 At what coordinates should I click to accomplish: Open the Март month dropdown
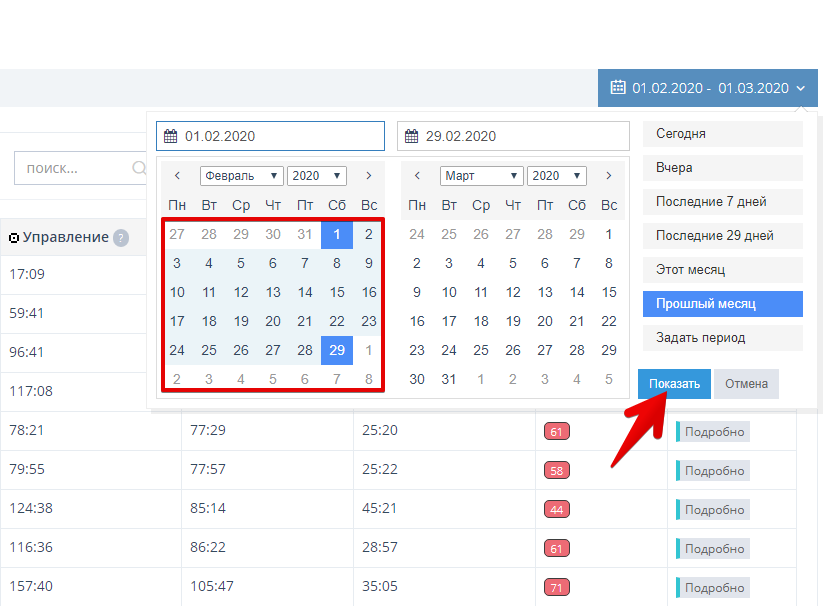click(x=481, y=176)
